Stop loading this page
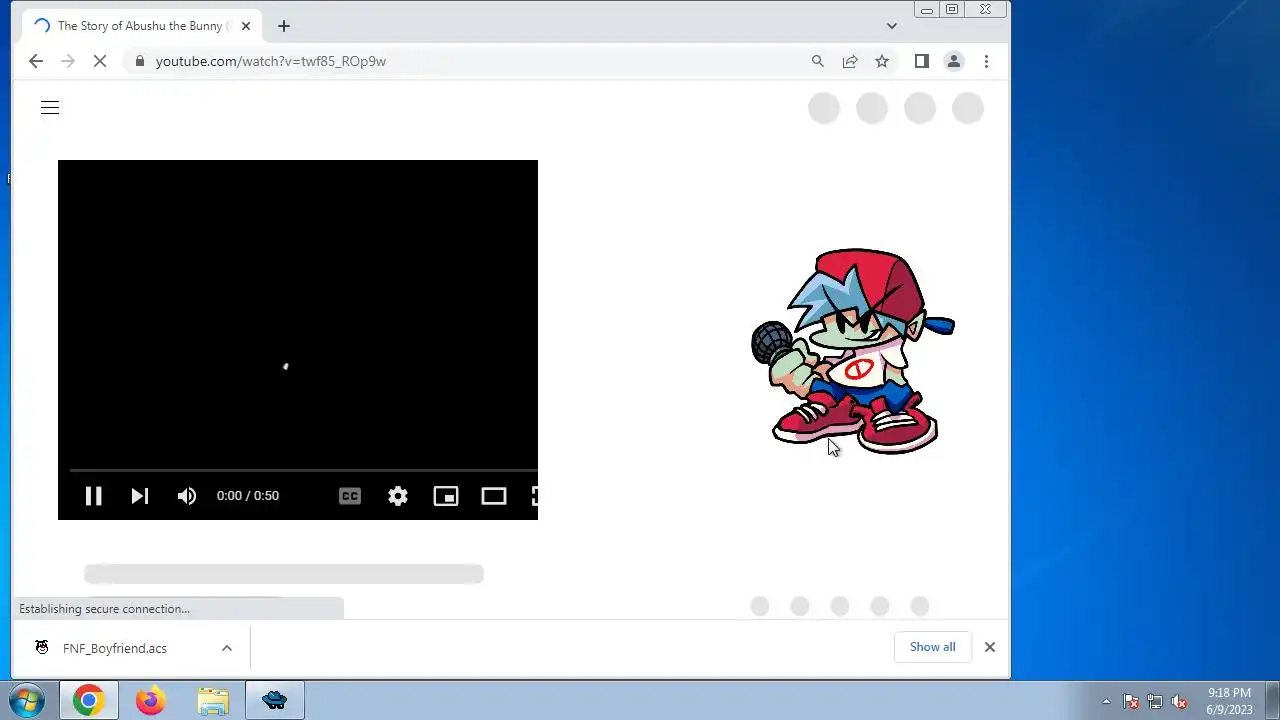1280x720 pixels. coord(100,61)
